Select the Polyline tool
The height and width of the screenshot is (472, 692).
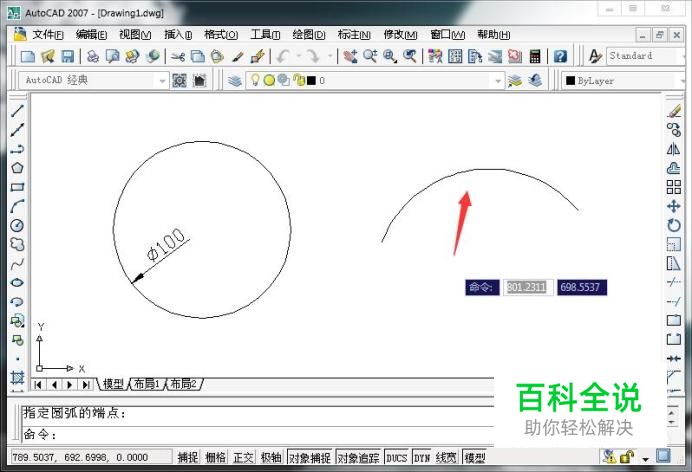17,149
